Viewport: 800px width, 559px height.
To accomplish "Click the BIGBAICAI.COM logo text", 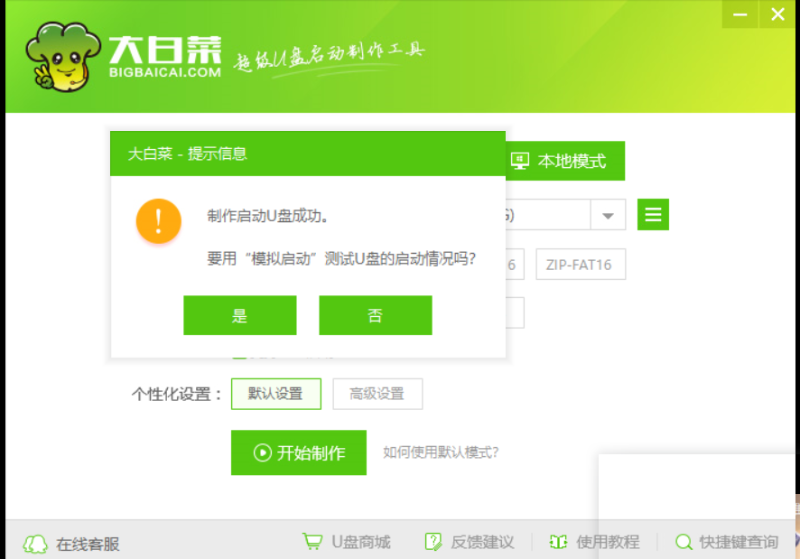I will pos(165,72).
